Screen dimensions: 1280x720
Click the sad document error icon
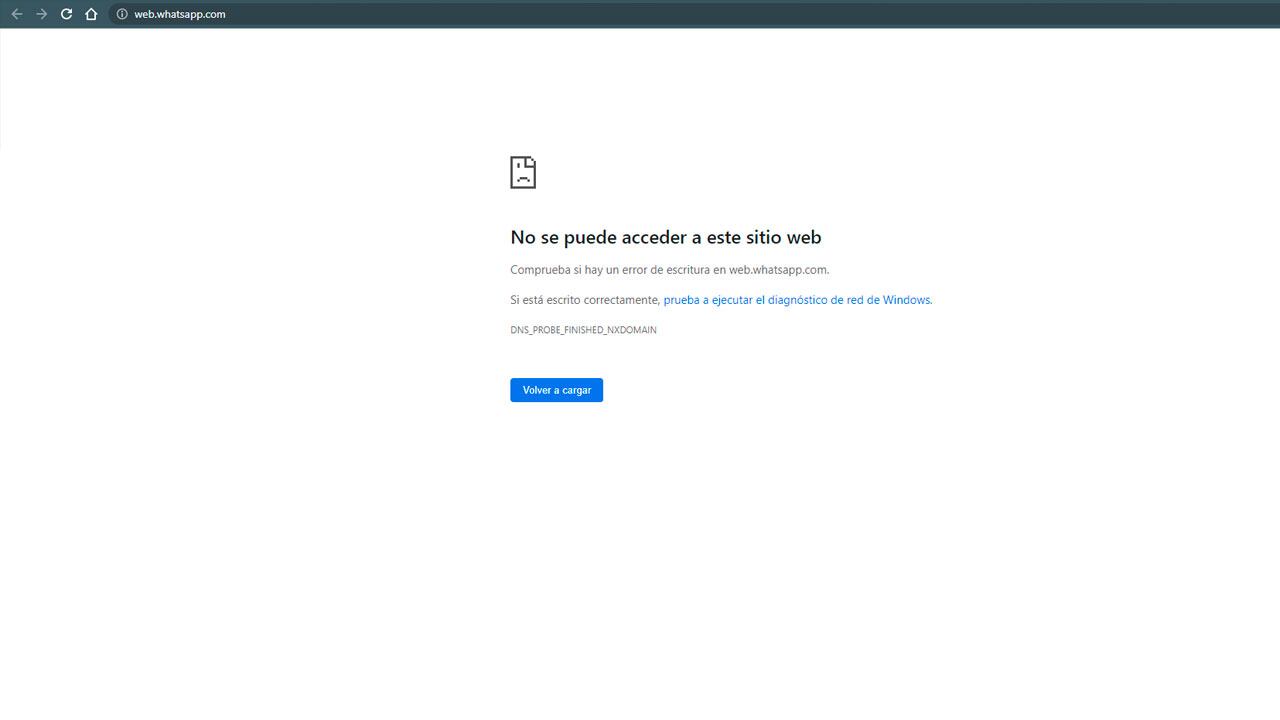pyautogui.click(x=522, y=172)
